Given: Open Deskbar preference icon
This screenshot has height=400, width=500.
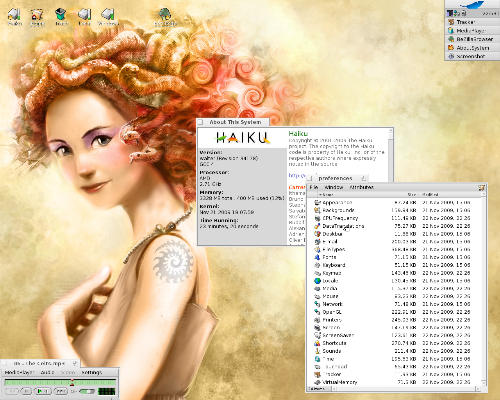Looking at the screenshot, I should pyautogui.click(x=317, y=234).
